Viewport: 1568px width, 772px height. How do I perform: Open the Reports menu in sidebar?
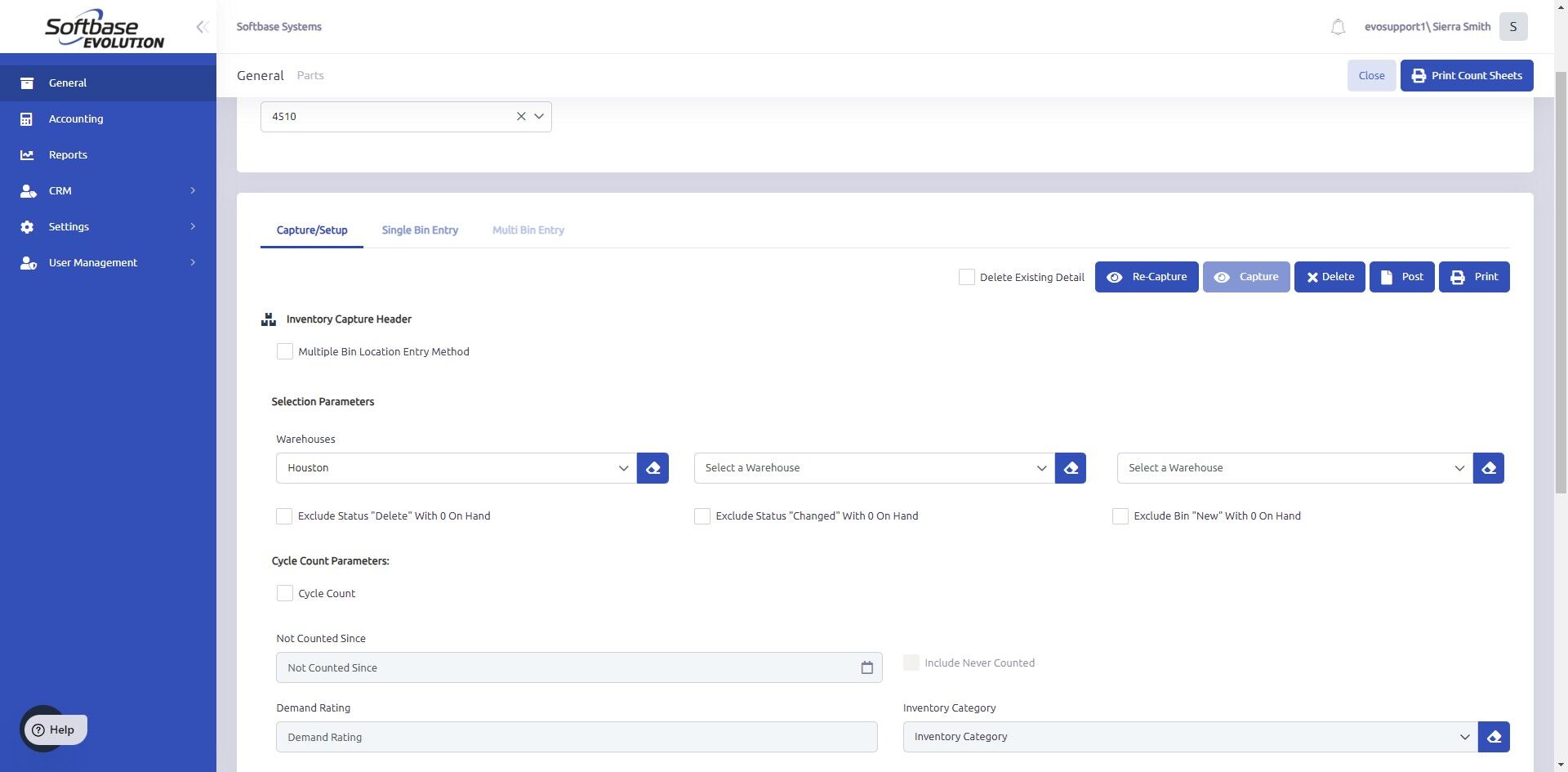[x=108, y=155]
